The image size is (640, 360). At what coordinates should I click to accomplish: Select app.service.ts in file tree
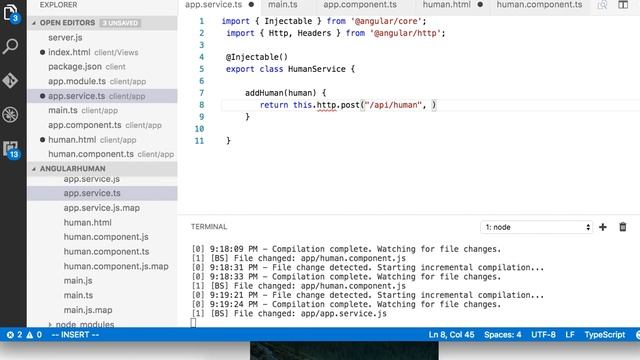click(x=102, y=193)
